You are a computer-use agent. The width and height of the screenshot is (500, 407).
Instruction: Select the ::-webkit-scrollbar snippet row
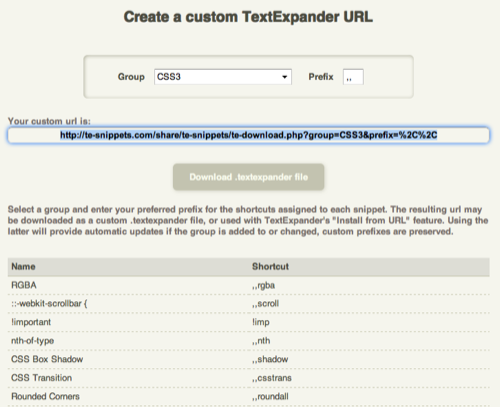tap(248, 304)
